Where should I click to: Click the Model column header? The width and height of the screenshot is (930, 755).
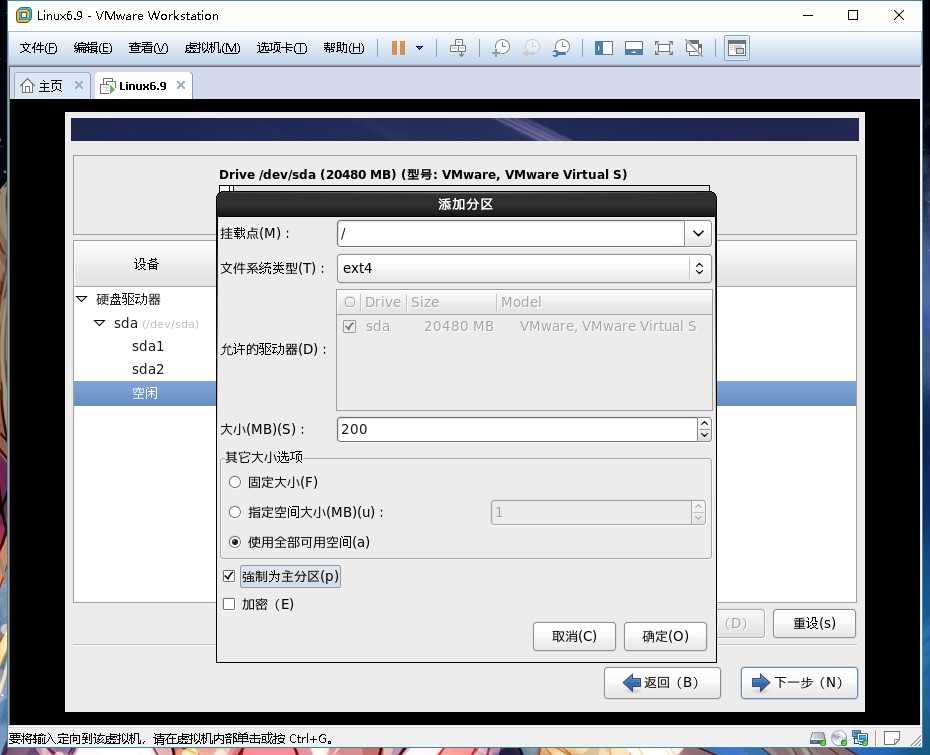click(604, 302)
